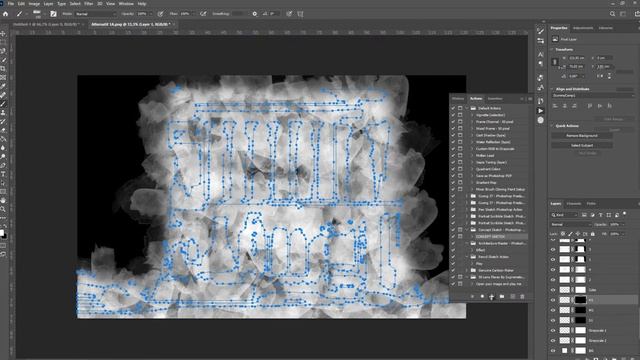Select the Move tool

tap(3, 33)
